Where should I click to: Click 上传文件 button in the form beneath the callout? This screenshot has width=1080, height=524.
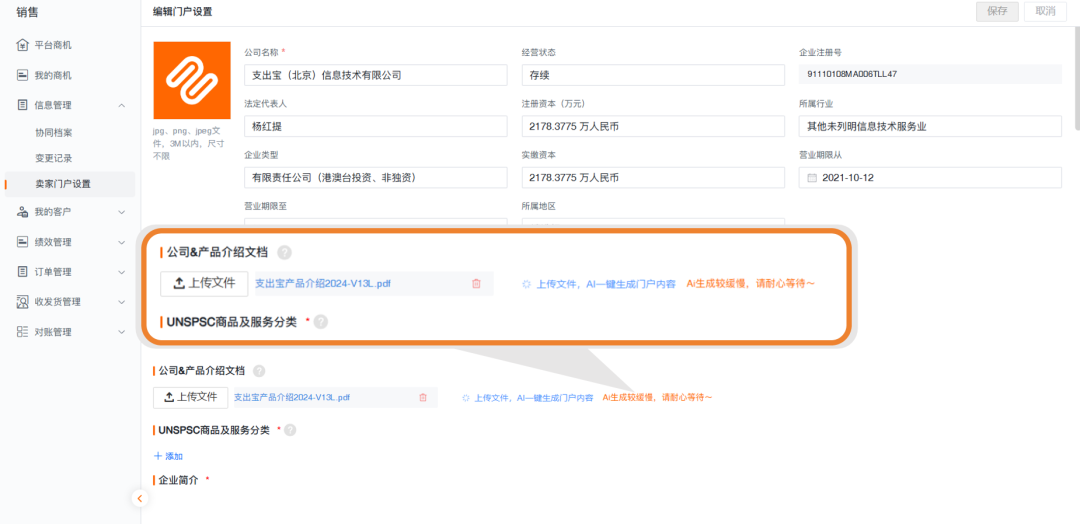point(190,397)
